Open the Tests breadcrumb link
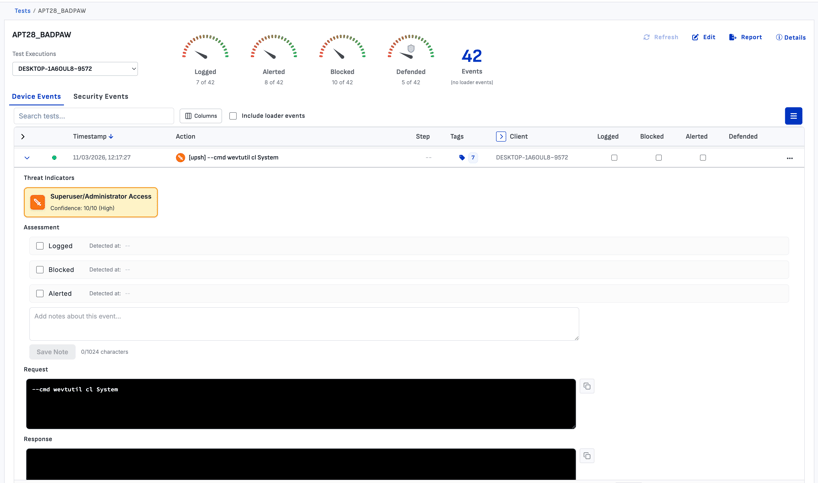 point(22,11)
